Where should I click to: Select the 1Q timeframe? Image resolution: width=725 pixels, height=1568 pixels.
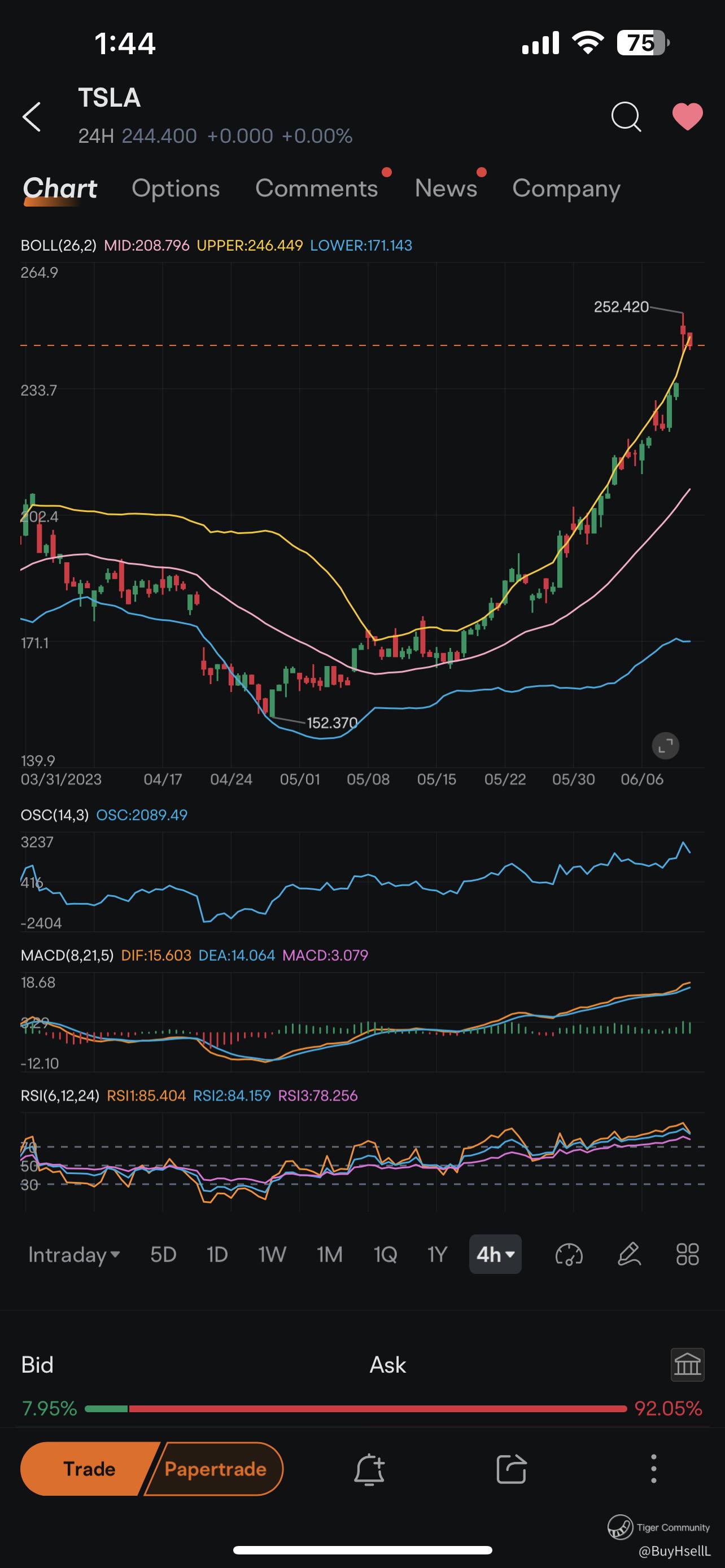[385, 1255]
